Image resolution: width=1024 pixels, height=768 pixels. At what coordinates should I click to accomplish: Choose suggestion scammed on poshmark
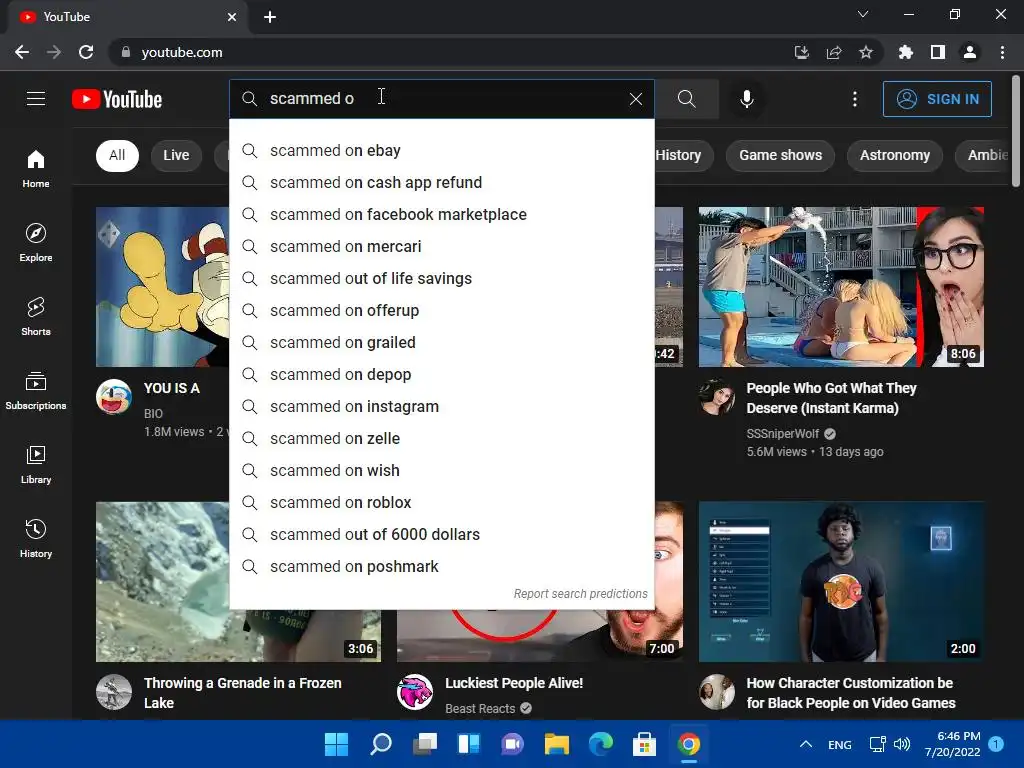click(442, 567)
